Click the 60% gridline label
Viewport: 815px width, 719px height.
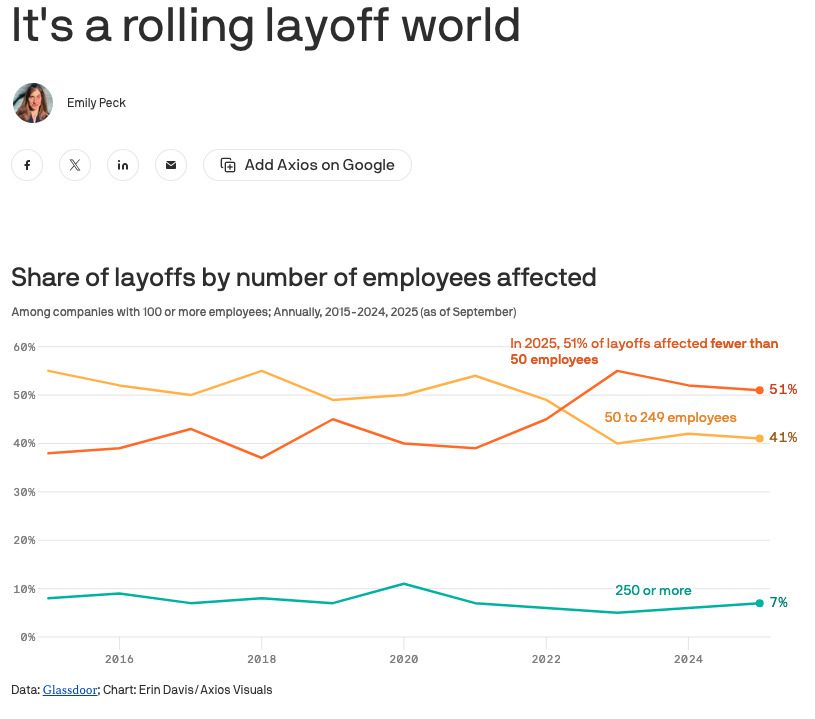(x=24, y=349)
